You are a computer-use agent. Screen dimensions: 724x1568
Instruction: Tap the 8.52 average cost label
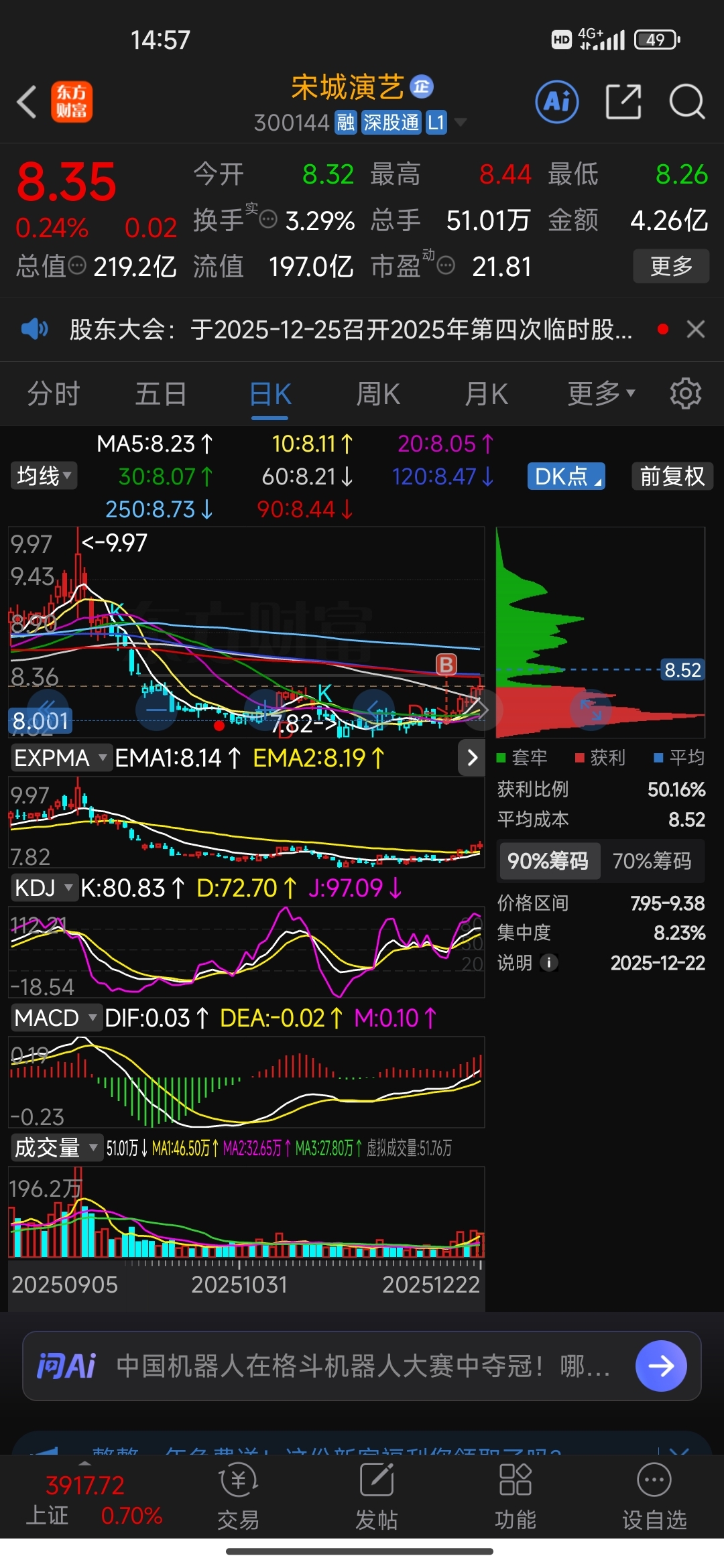tap(682, 669)
